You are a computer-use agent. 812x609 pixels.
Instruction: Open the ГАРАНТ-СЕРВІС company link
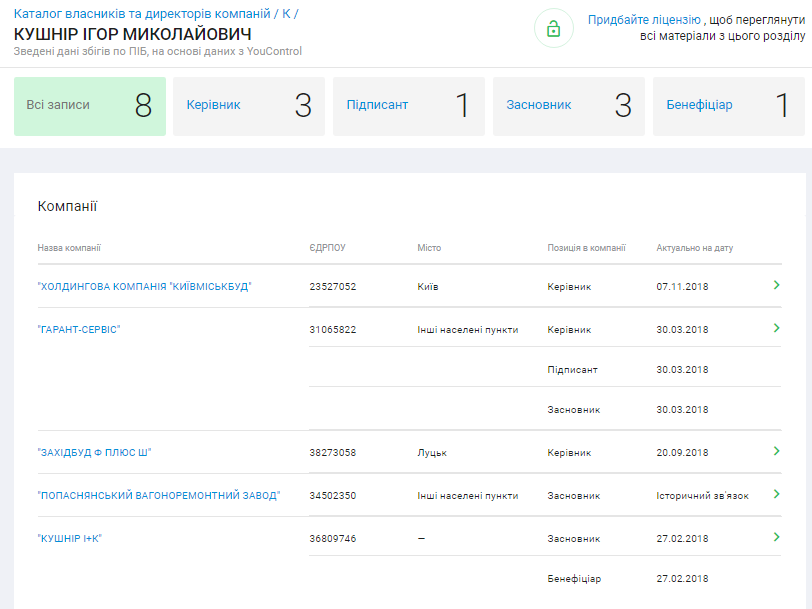pyautogui.click(x=79, y=329)
